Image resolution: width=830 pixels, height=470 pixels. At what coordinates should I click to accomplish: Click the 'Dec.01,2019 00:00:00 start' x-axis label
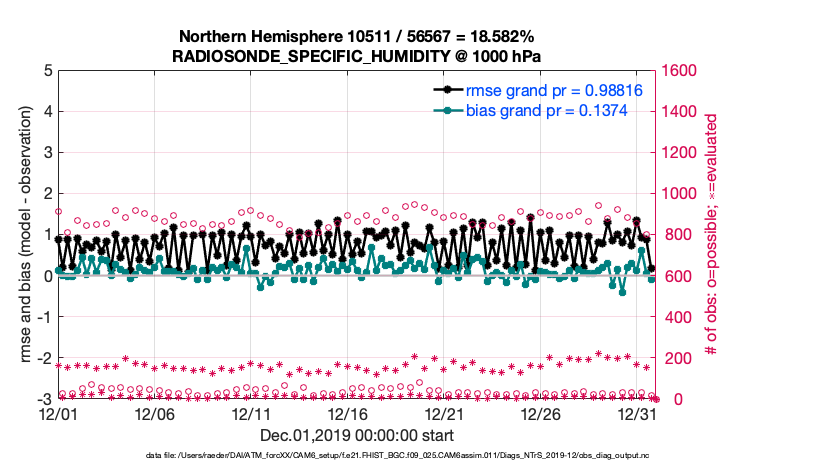pyautogui.click(x=356, y=435)
